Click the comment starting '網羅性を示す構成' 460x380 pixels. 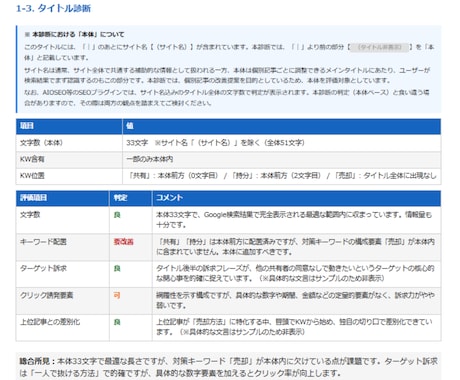pos(295,300)
